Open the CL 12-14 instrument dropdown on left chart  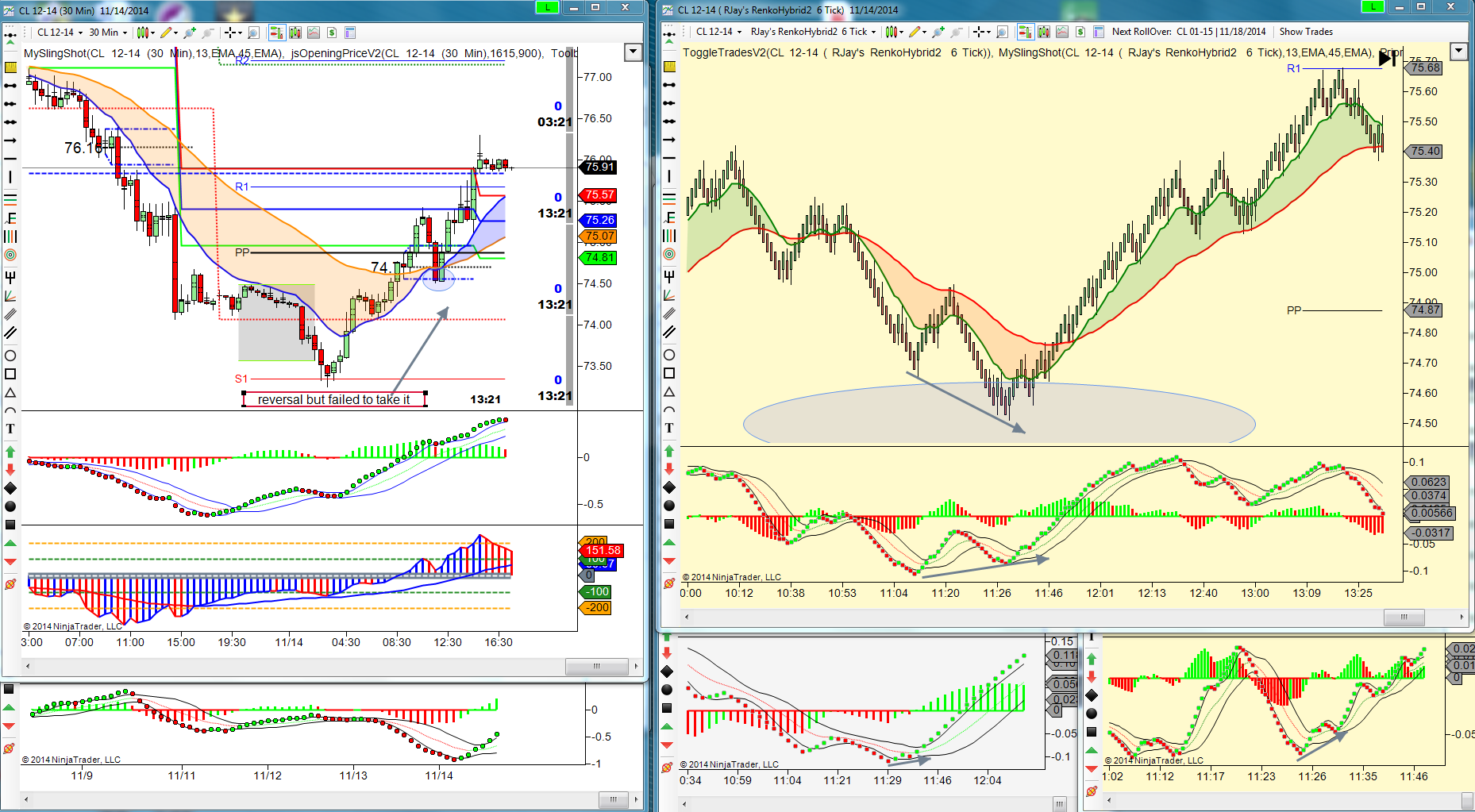[x=60, y=33]
